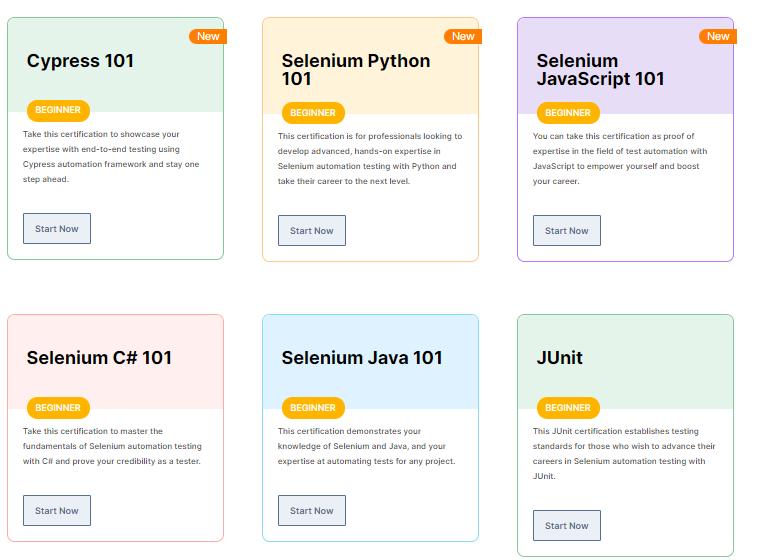Click the New badge on Cypress 101
The image size is (762, 560).
208,37
